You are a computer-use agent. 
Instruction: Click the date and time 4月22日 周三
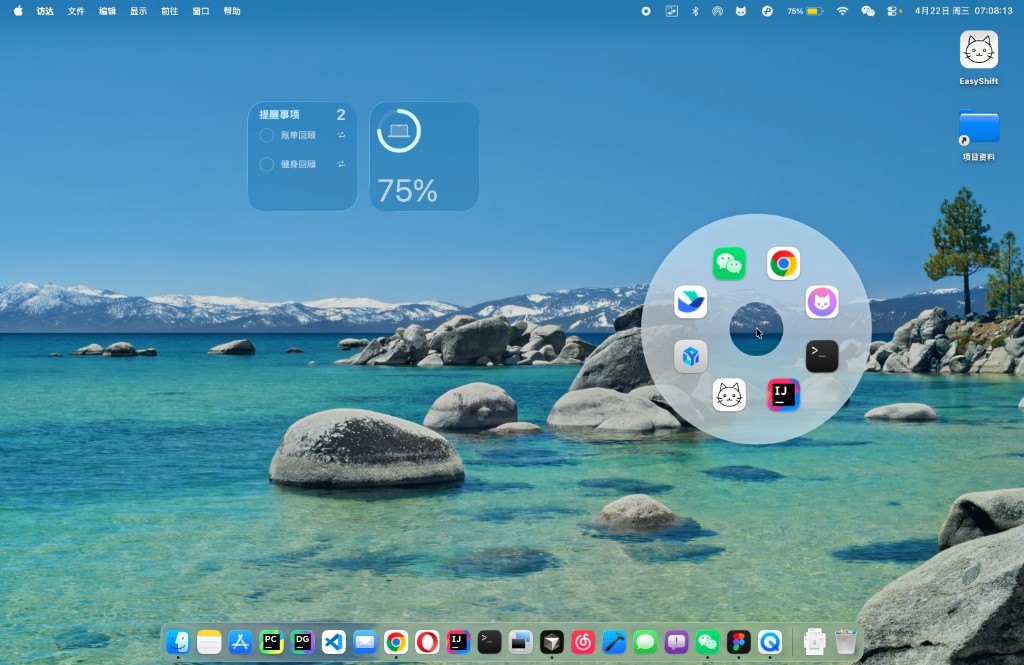tap(940, 11)
